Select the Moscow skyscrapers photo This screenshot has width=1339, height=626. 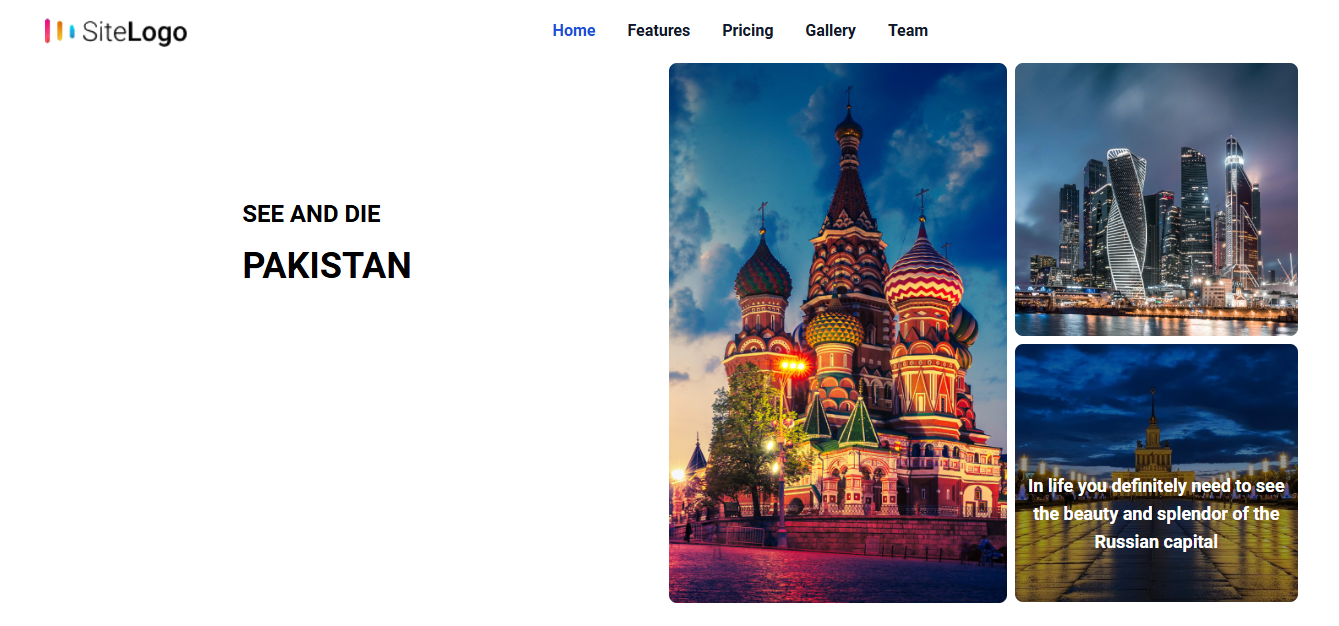tap(1156, 199)
